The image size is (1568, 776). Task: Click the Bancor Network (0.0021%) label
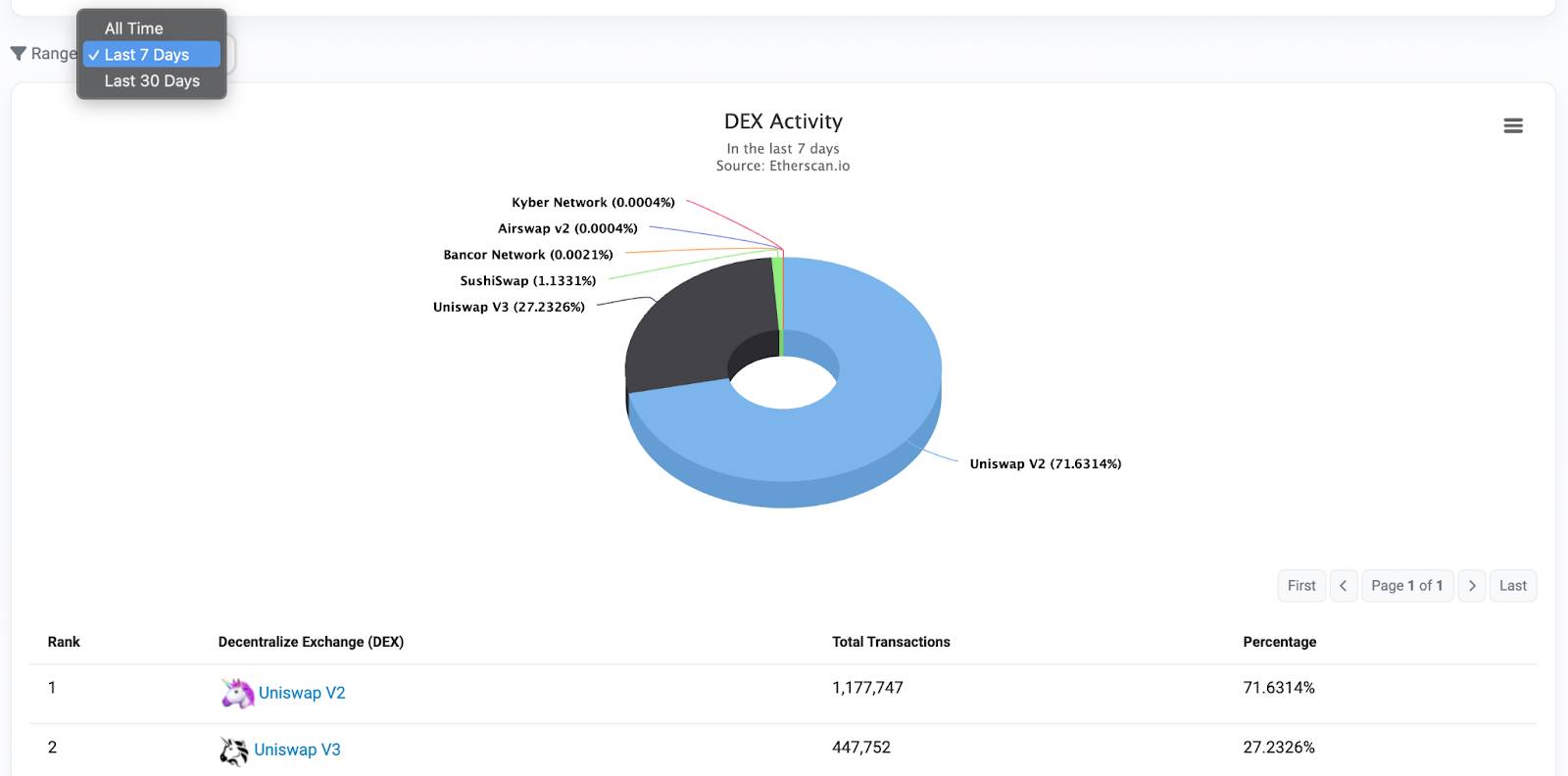tap(528, 255)
